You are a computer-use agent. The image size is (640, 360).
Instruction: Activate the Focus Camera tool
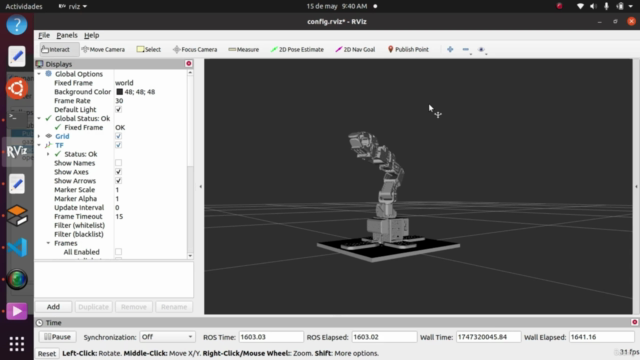coord(195,49)
